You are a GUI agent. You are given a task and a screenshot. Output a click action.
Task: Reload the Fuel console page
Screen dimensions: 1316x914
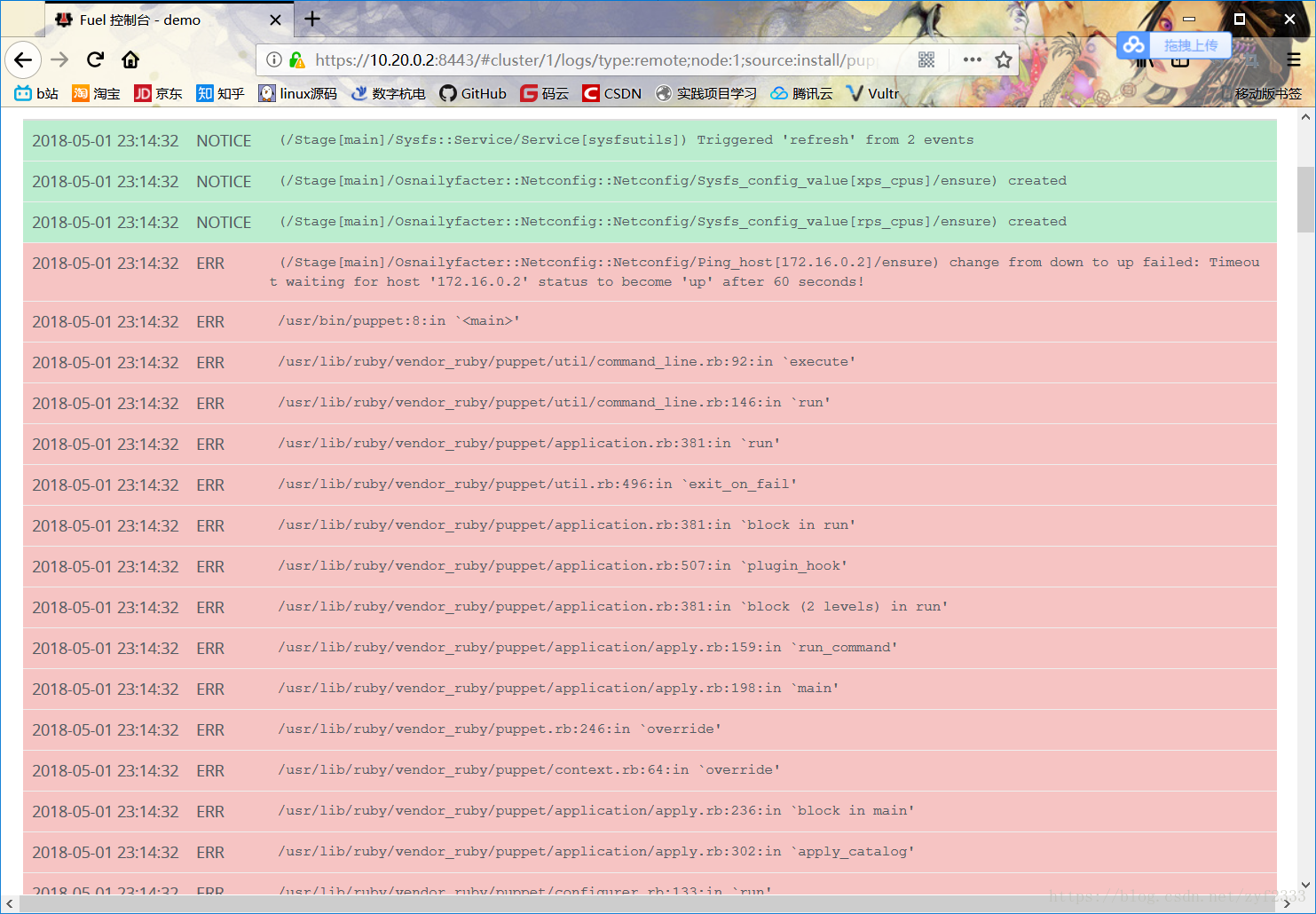coord(95,59)
